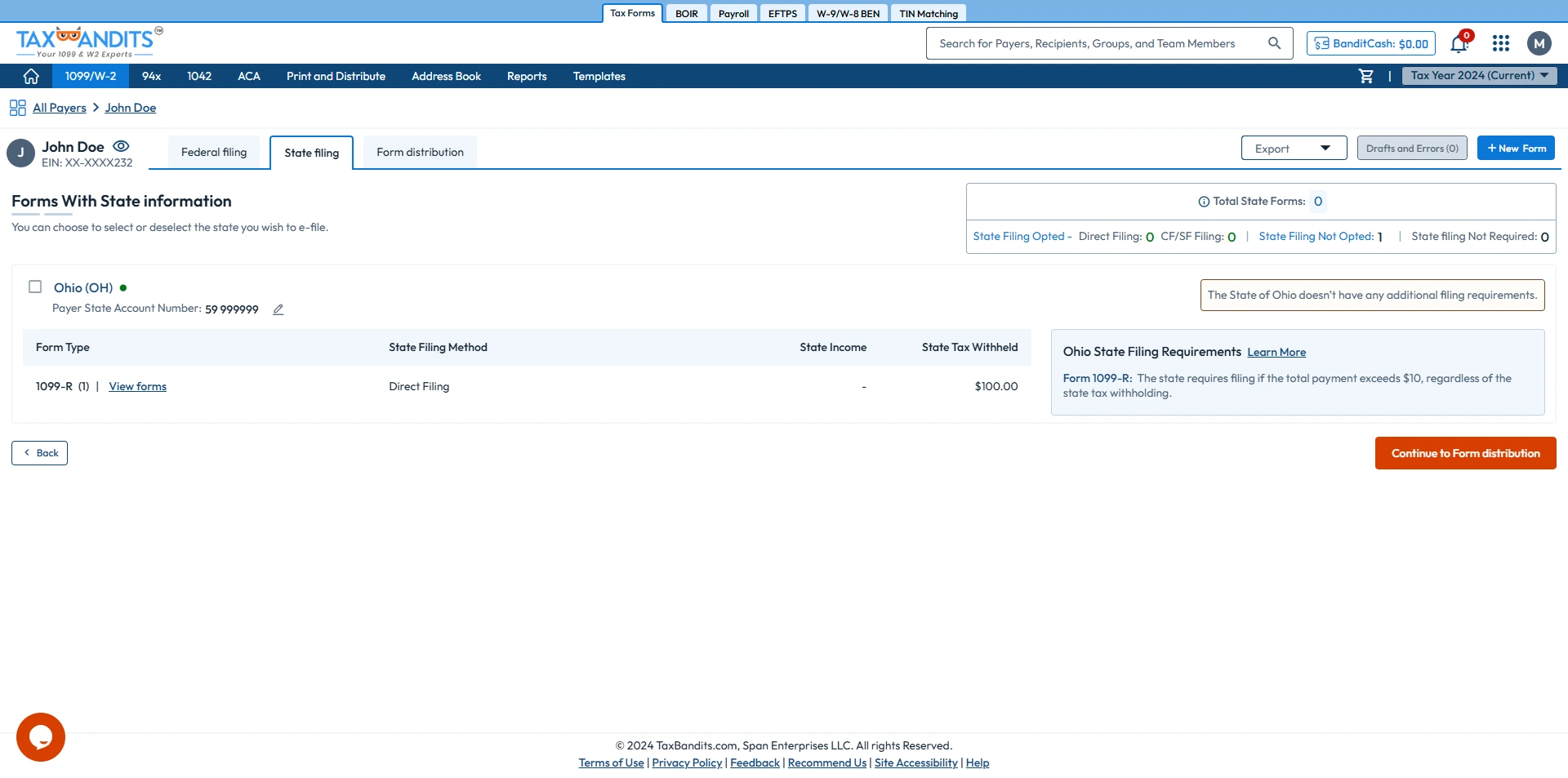Viewport: 1568px width, 778px height.
Task: Open Recommend Us footer link
Action: [x=826, y=762]
